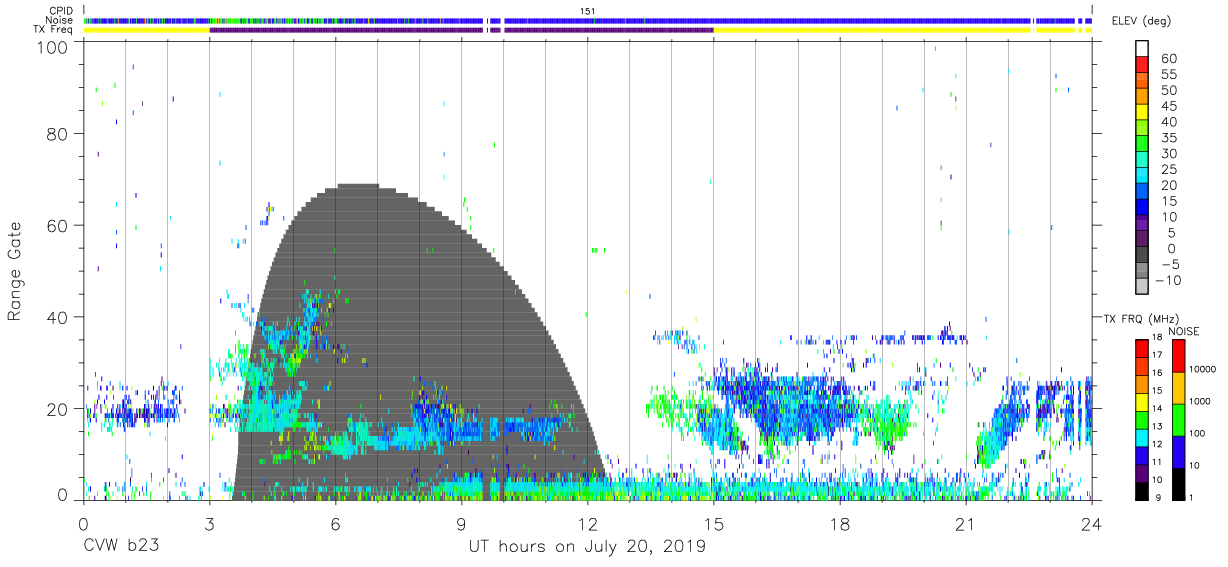This screenshot has width=1228, height=567.
Task: Select the 'Noise' row label at top left
Action: pyautogui.click(x=60, y=20)
